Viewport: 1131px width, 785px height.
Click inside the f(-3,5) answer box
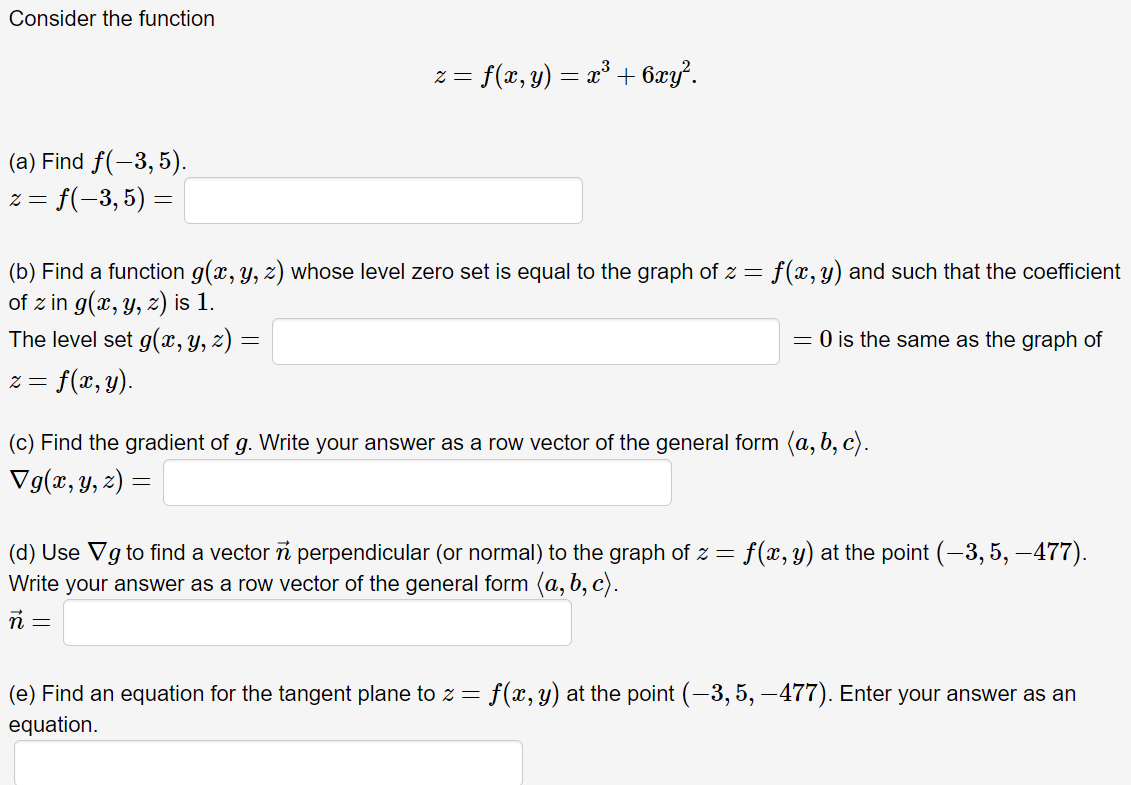point(383,200)
